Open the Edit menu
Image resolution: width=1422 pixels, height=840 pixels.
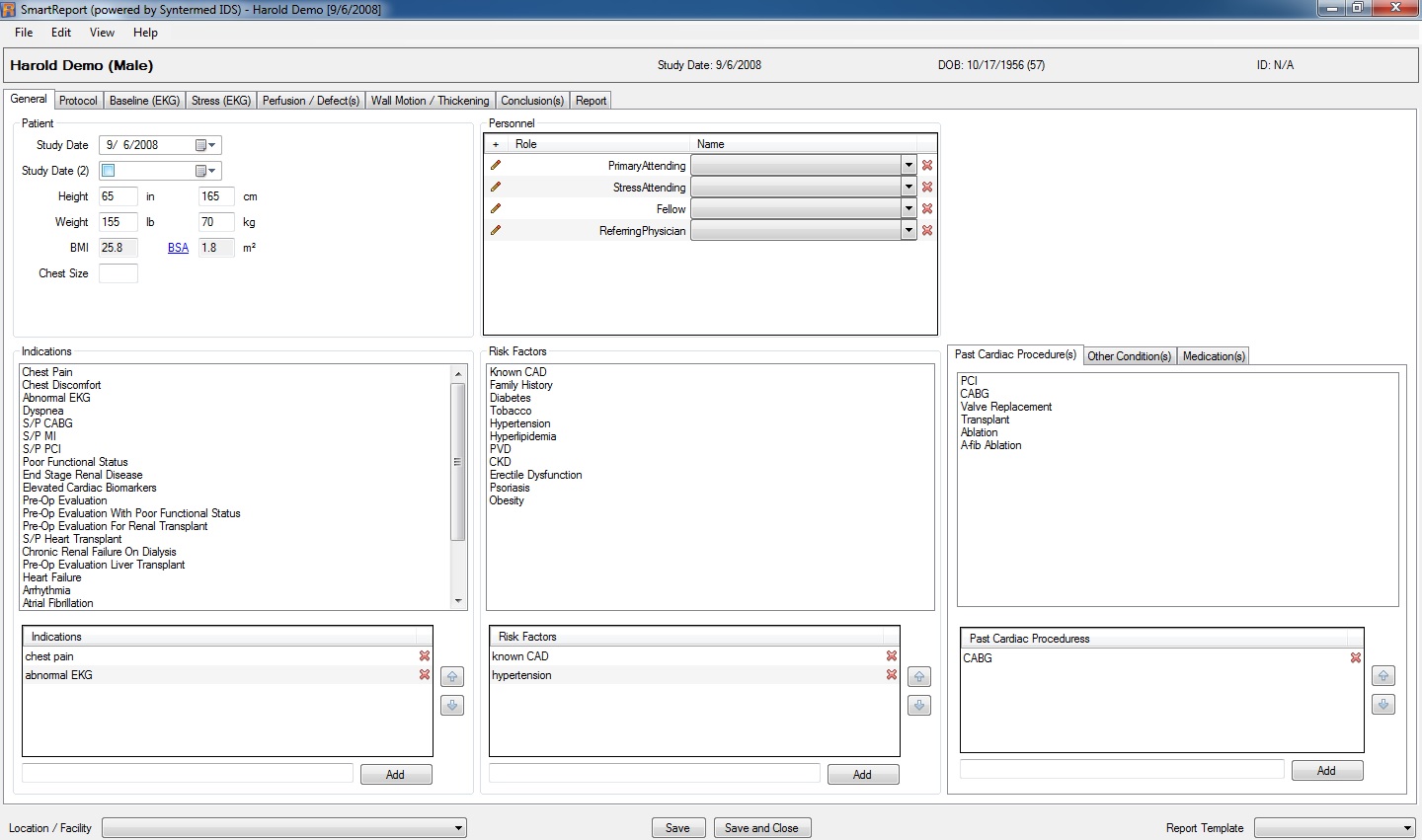coord(61,33)
